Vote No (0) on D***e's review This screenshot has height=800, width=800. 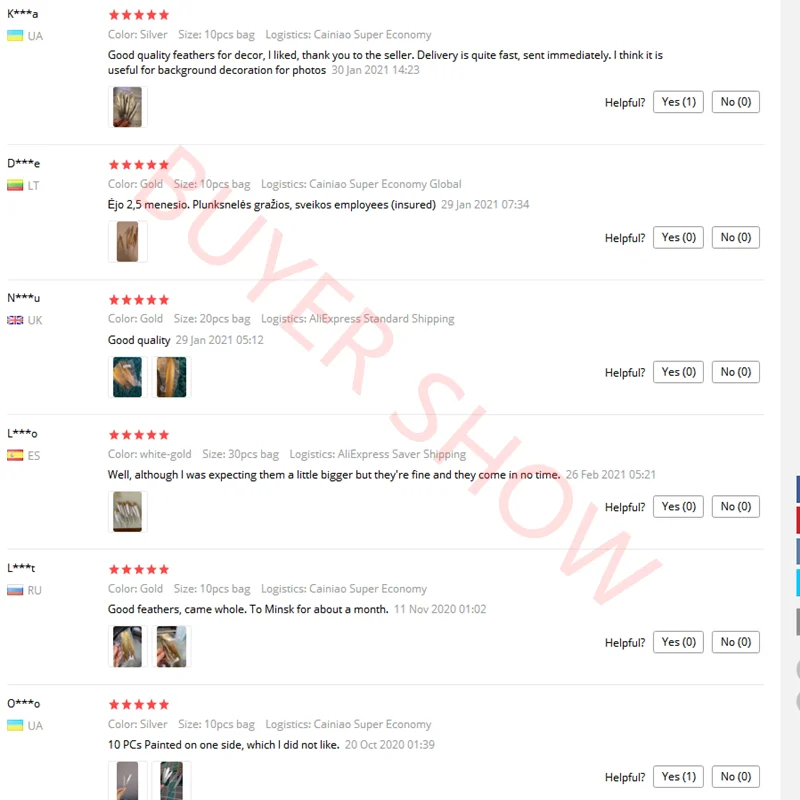pos(735,237)
